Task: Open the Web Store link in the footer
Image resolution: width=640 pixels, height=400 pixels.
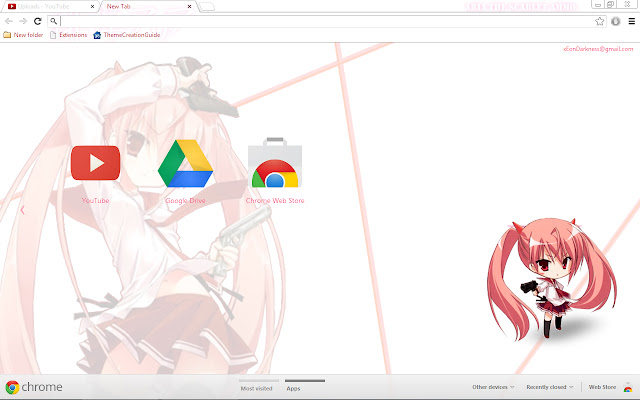Action: tap(602, 387)
